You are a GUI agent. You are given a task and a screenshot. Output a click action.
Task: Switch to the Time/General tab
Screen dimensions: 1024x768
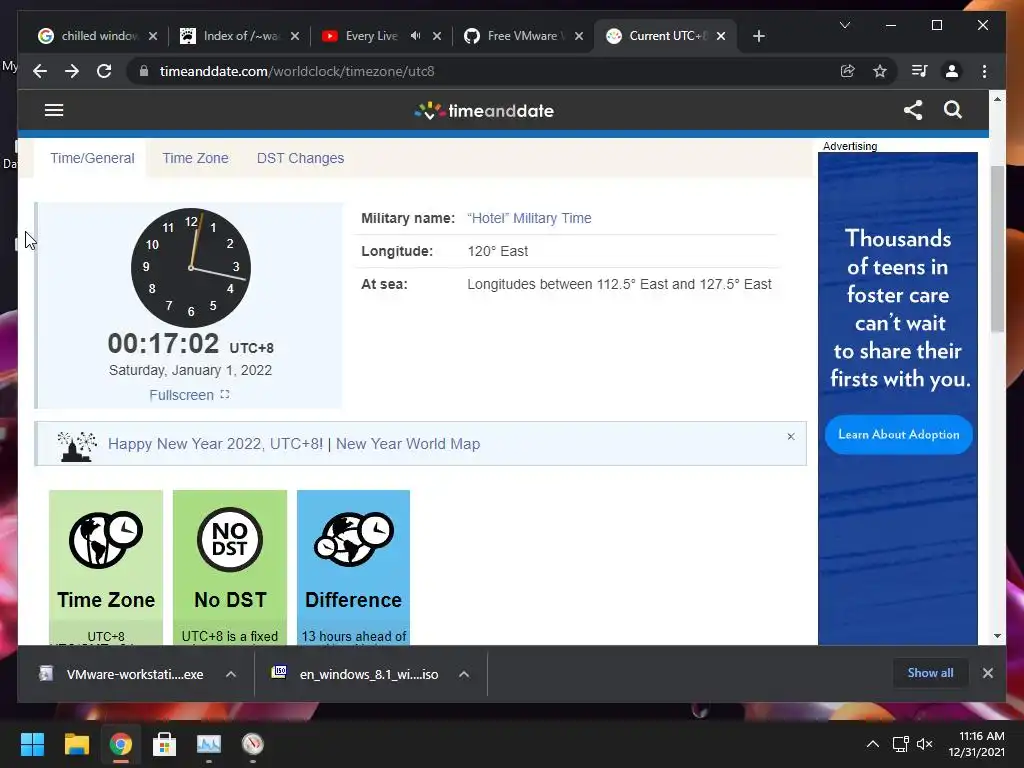coord(92,158)
